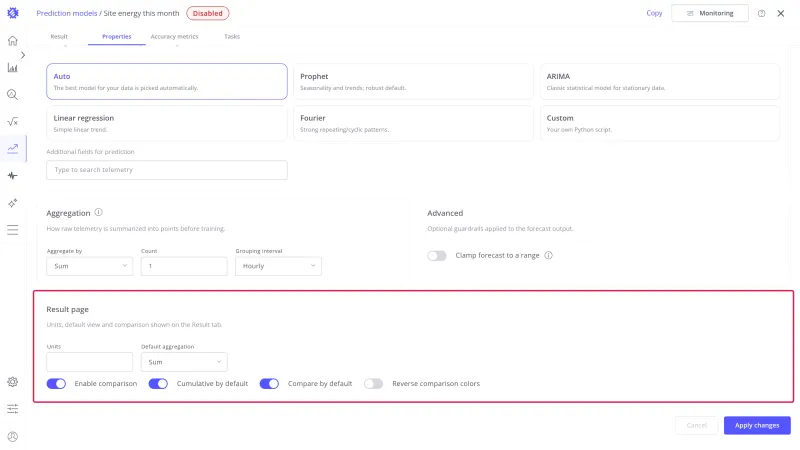Choose the Linear regression model card
The image size is (800, 450).
tap(167, 123)
